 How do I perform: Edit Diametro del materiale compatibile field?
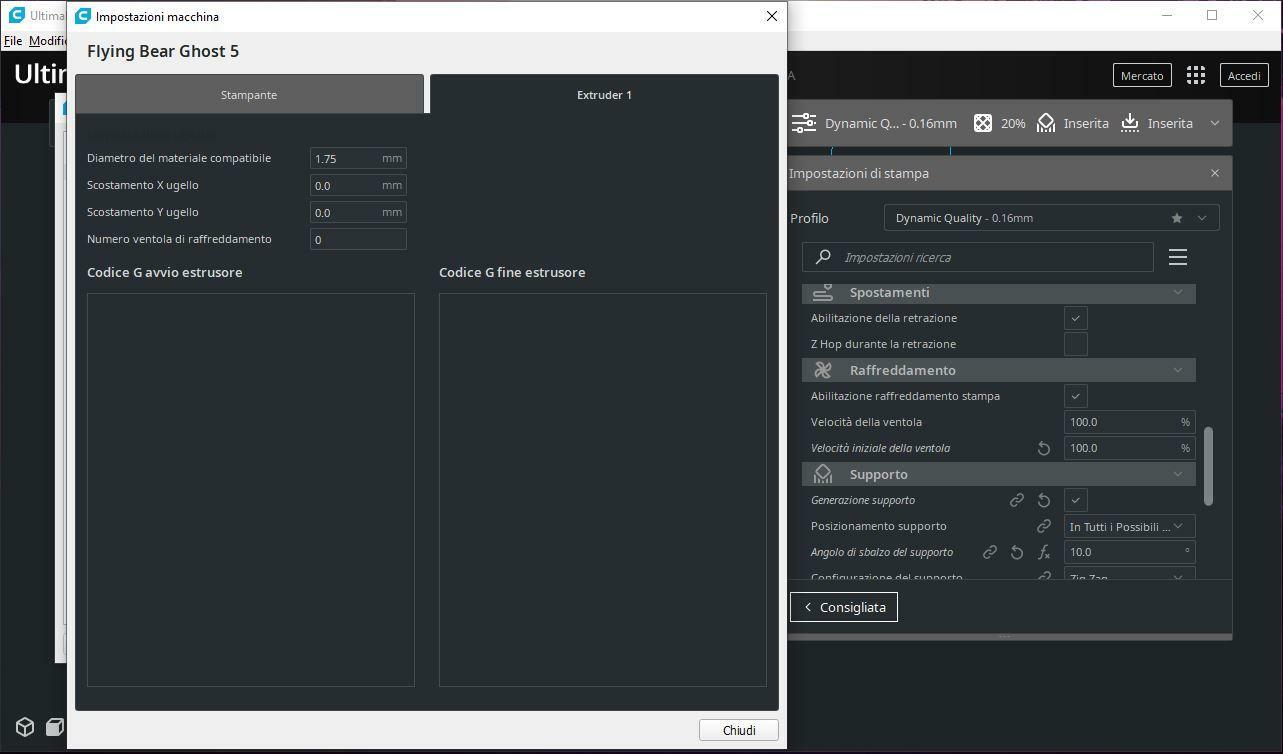point(358,158)
